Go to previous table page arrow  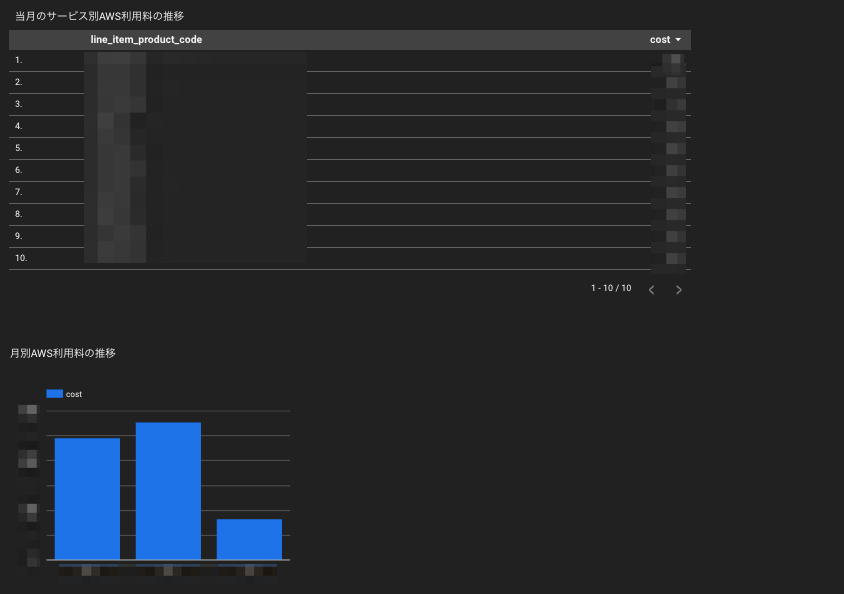pos(651,290)
